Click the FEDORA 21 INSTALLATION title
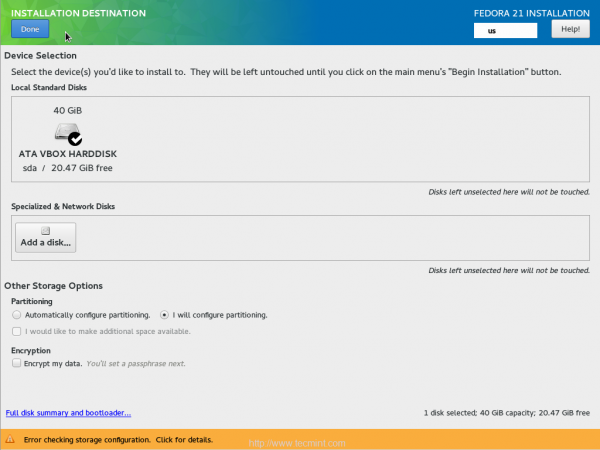 pyautogui.click(x=532, y=13)
